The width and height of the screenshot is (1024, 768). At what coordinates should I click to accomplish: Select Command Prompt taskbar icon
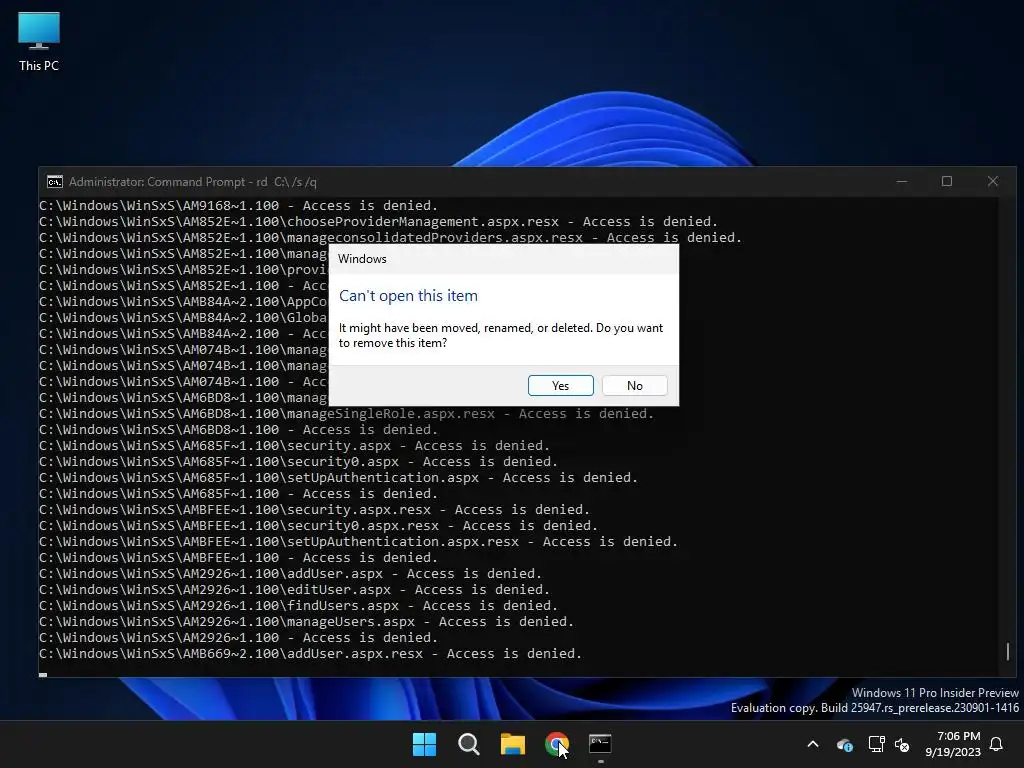(600, 744)
